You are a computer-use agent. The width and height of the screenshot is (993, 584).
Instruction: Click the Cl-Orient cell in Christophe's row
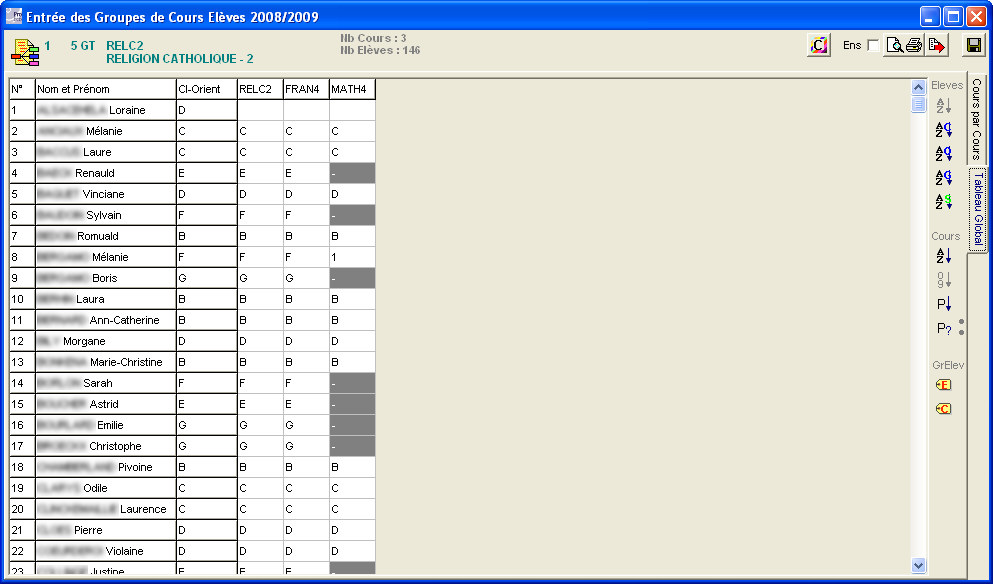click(206, 446)
